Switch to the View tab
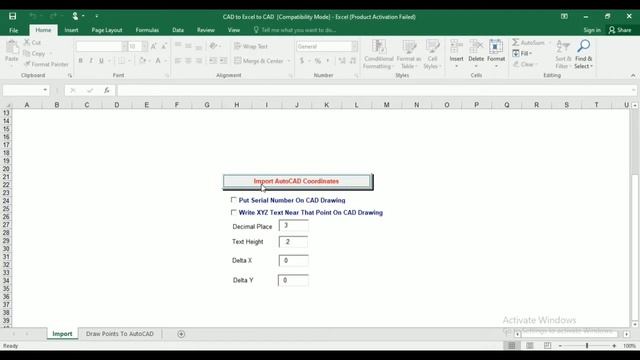The image size is (640, 360). click(234, 30)
